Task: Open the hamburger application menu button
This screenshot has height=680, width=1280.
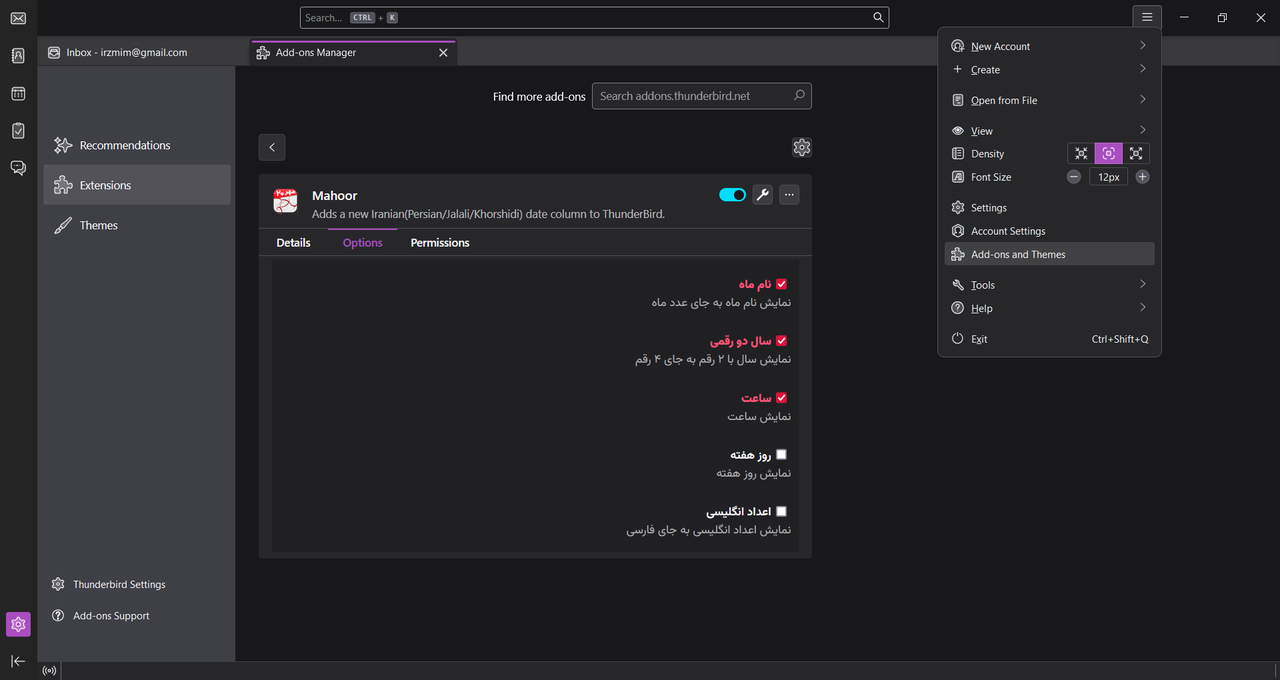Action: pyautogui.click(x=1147, y=17)
